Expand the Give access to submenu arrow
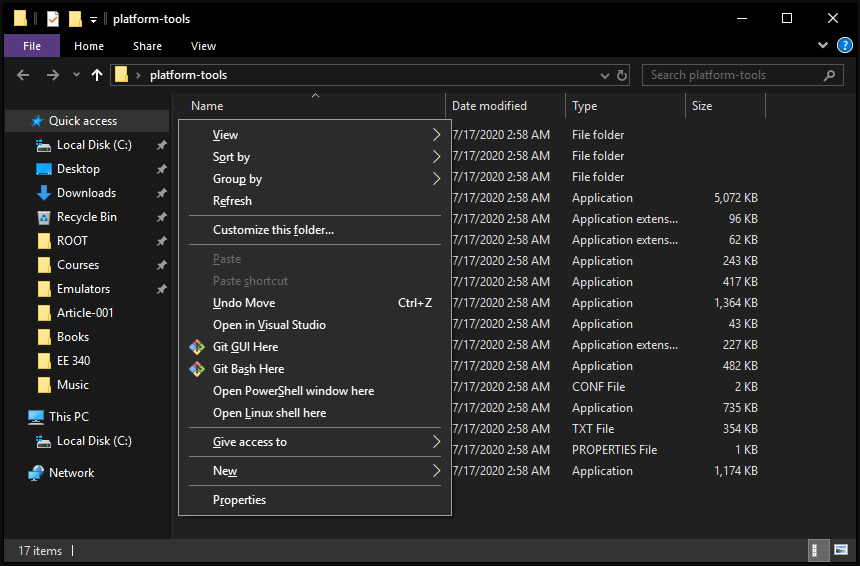860x566 pixels. (437, 442)
